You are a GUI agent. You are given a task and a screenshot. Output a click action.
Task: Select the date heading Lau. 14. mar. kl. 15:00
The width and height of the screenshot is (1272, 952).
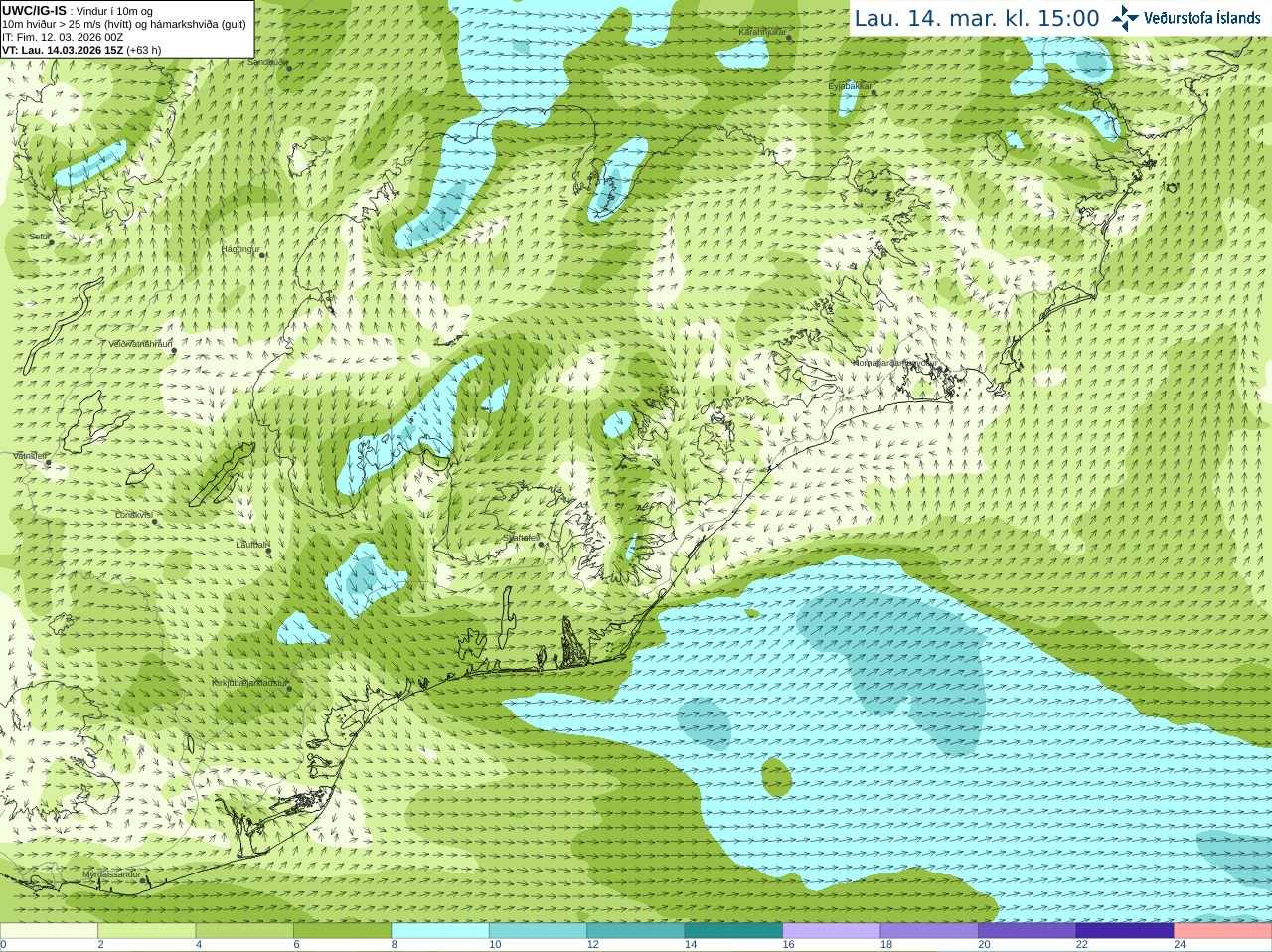tap(977, 18)
